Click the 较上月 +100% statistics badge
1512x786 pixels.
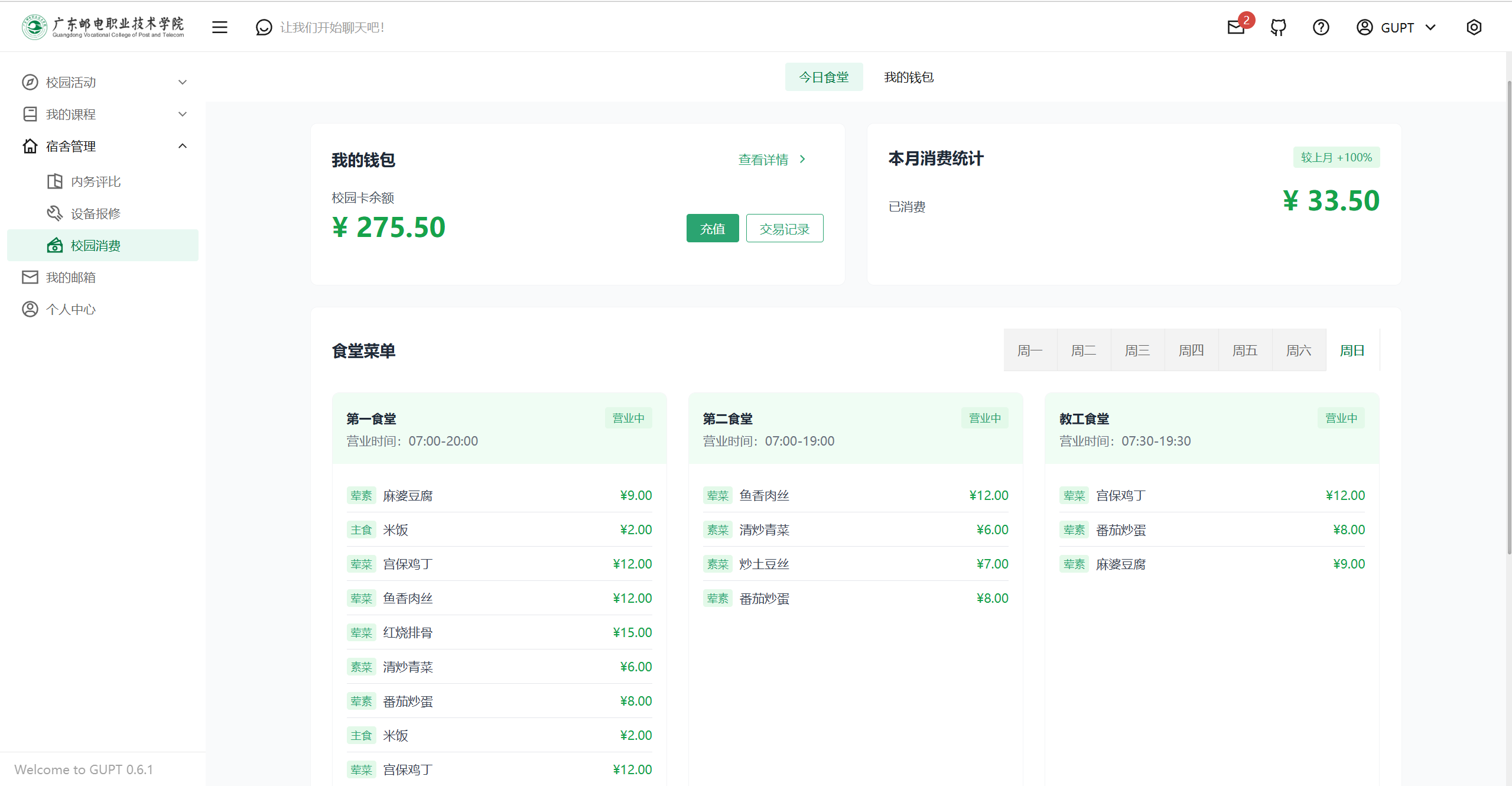[1337, 157]
